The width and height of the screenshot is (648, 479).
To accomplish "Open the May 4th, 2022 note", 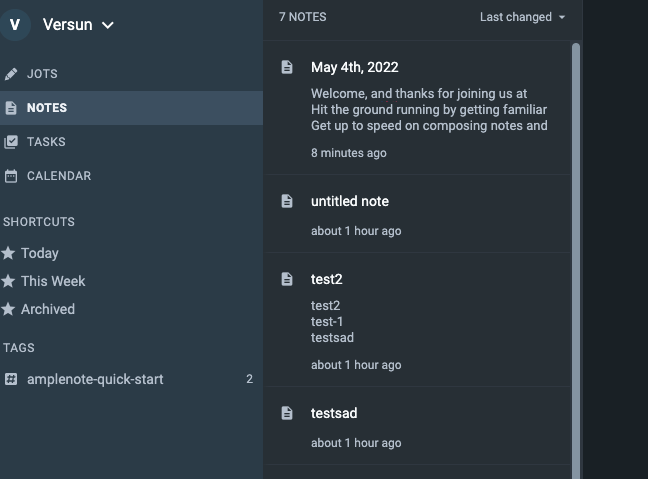I will [355, 68].
